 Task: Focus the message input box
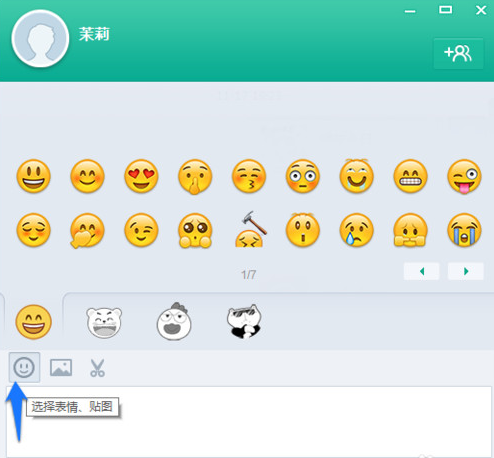tap(249, 421)
